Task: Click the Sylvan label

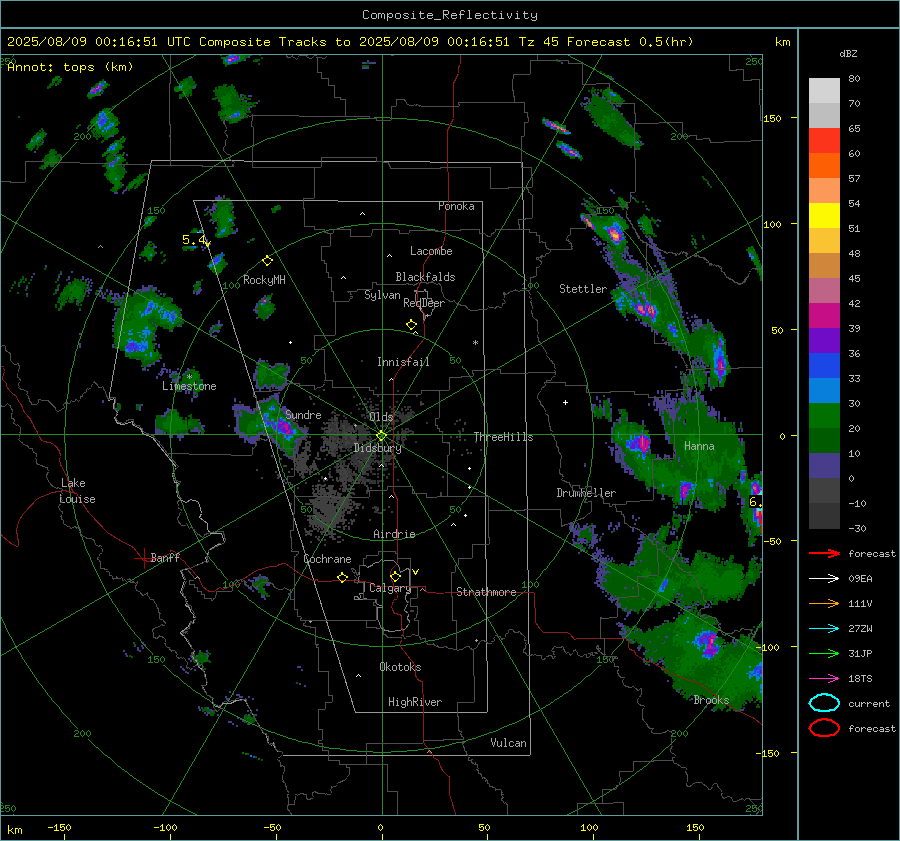Action: [382, 295]
